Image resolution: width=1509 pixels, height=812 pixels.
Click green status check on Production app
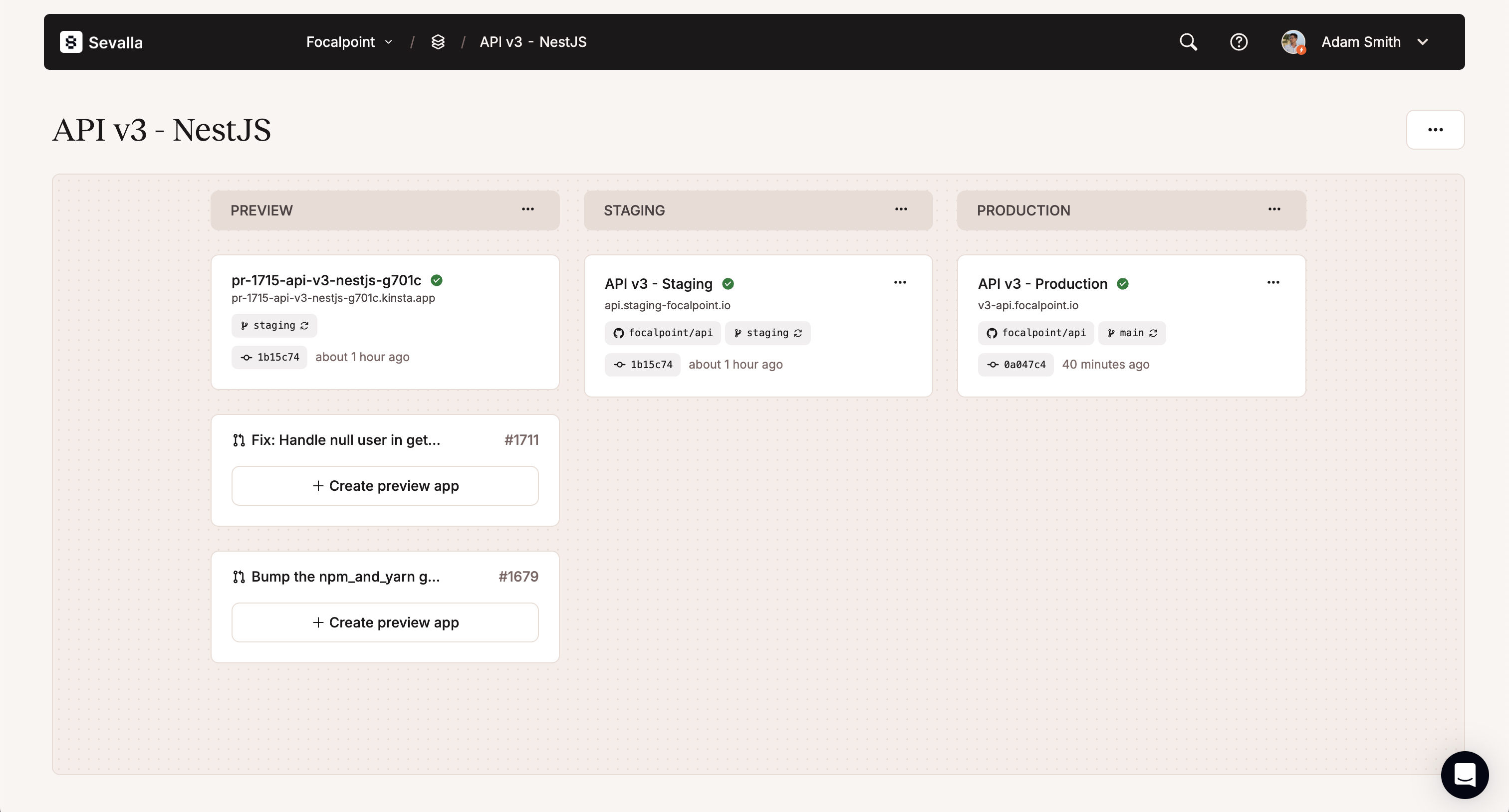click(1122, 284)
